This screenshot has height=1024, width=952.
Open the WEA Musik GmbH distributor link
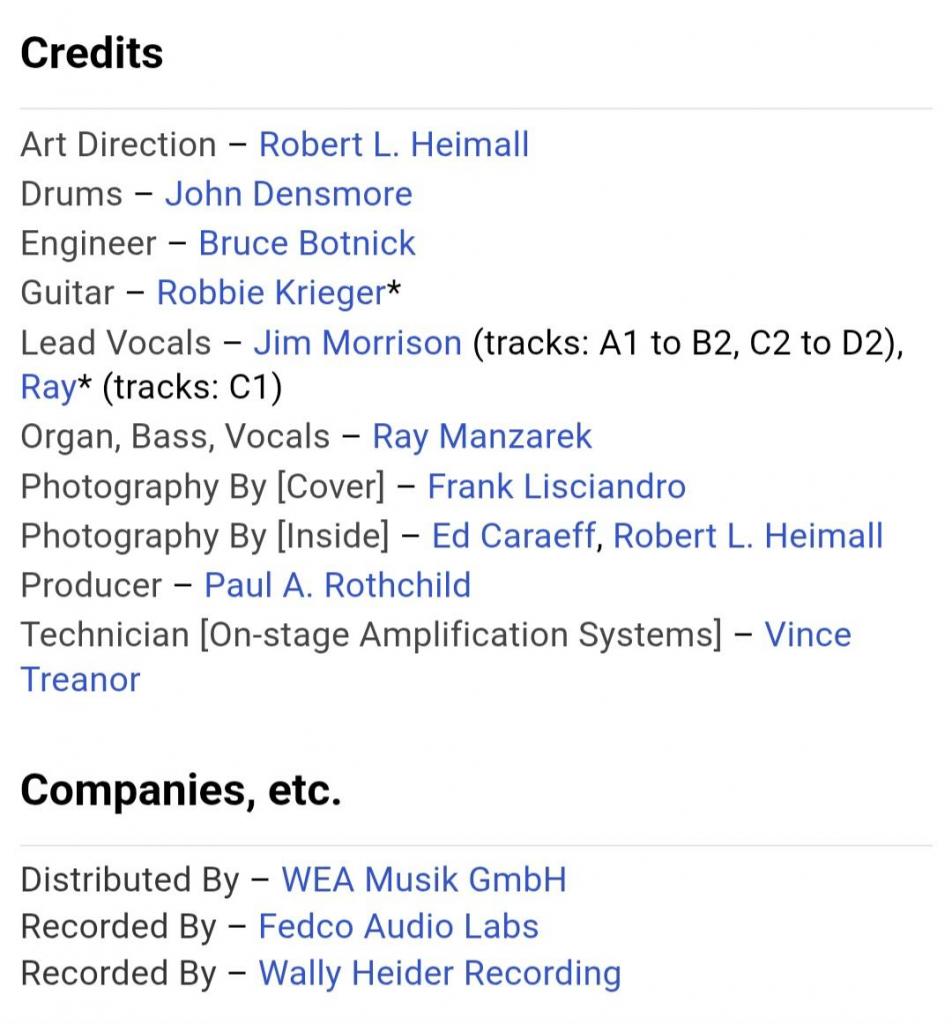point(423,880)
